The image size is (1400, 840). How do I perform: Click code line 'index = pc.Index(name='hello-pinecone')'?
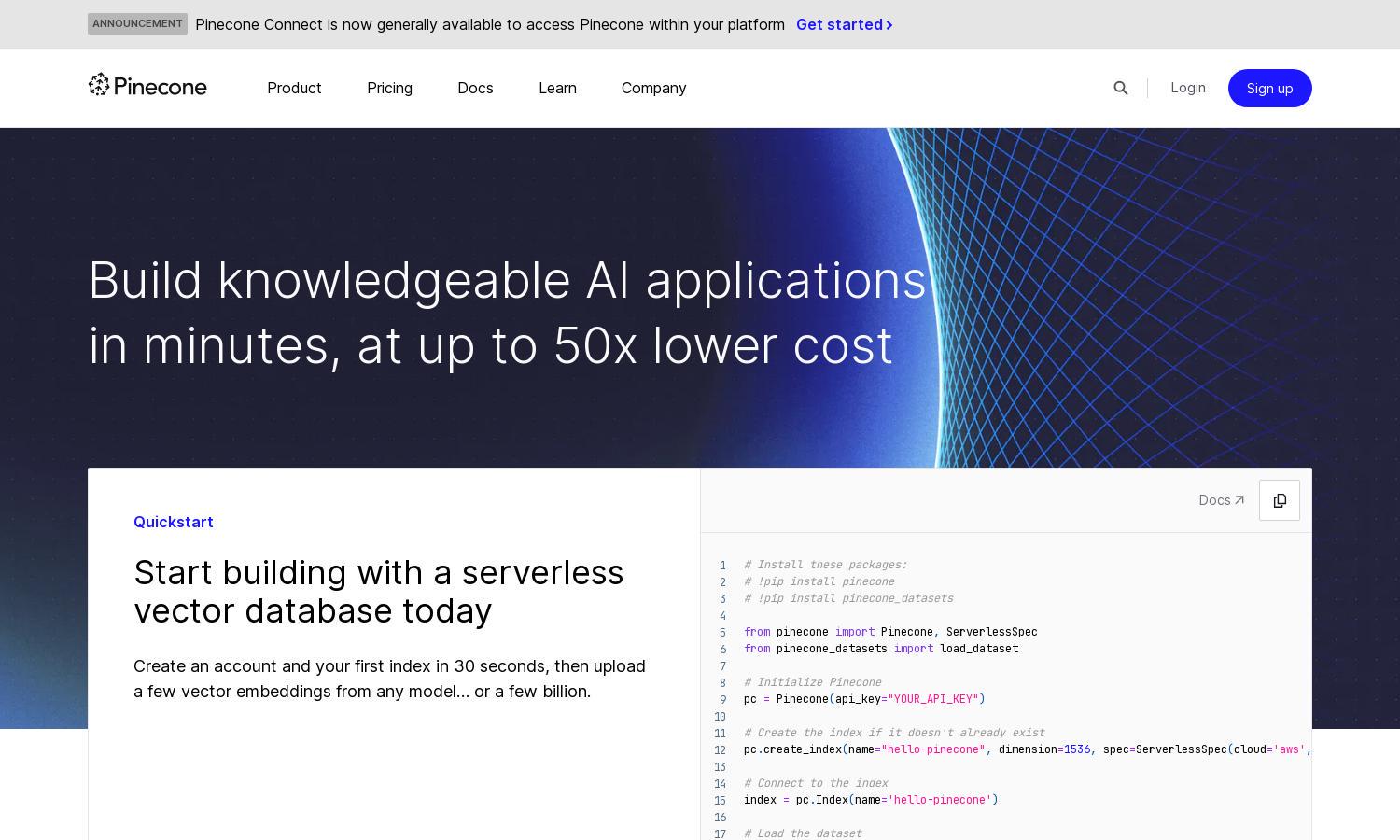(871, 800)
